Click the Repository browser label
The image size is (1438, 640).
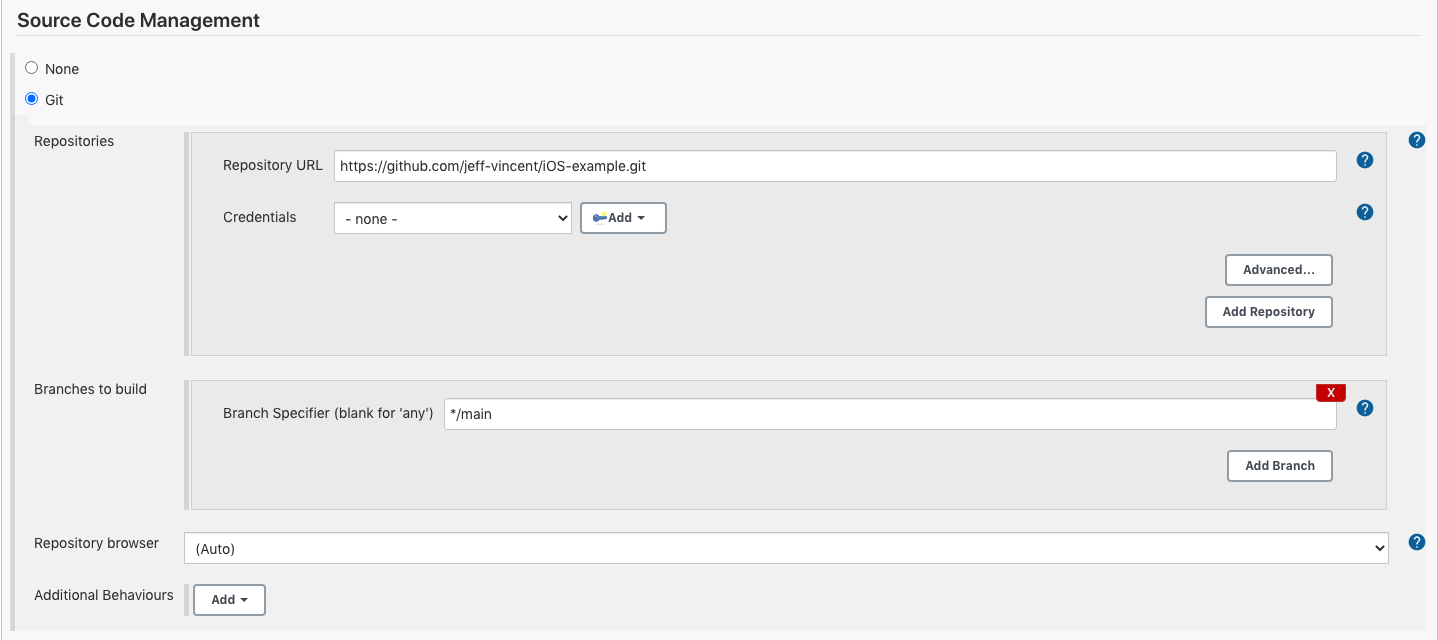coord(96,543)
